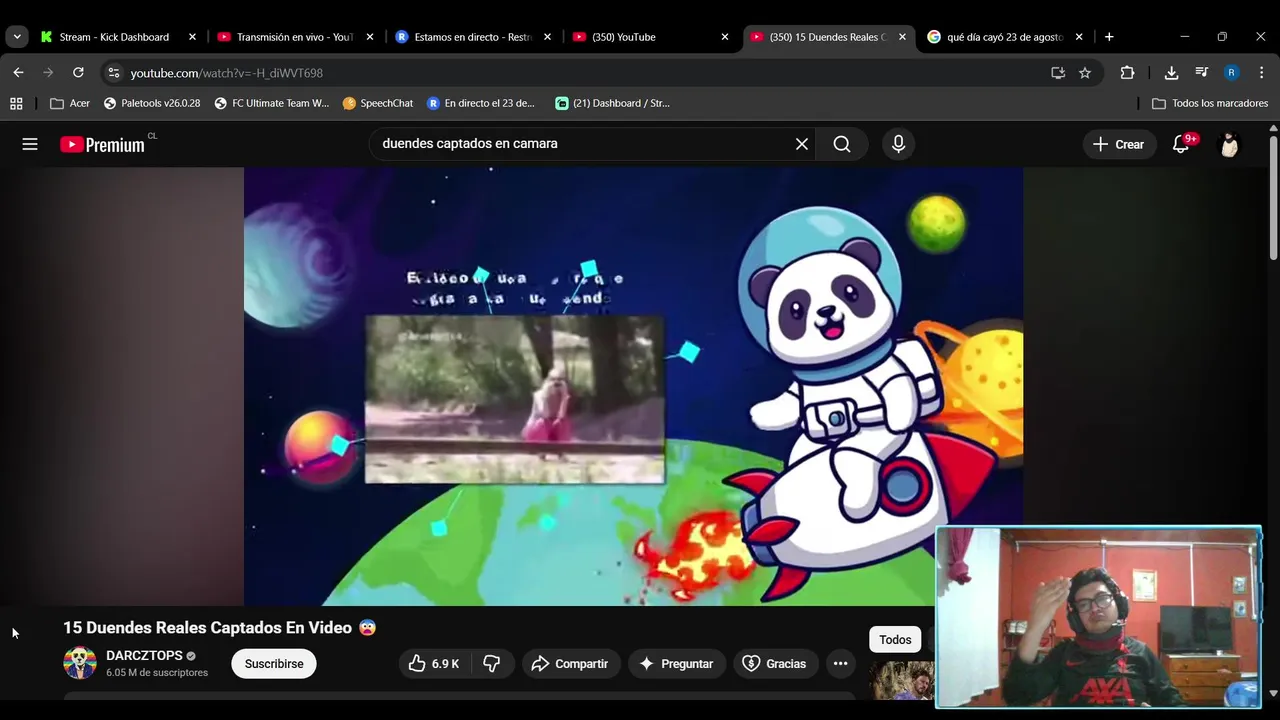Viewport: 1280px width, 720px height.
Task: Open the Chrome profile avatar
Action: (x=1231, y=73)
